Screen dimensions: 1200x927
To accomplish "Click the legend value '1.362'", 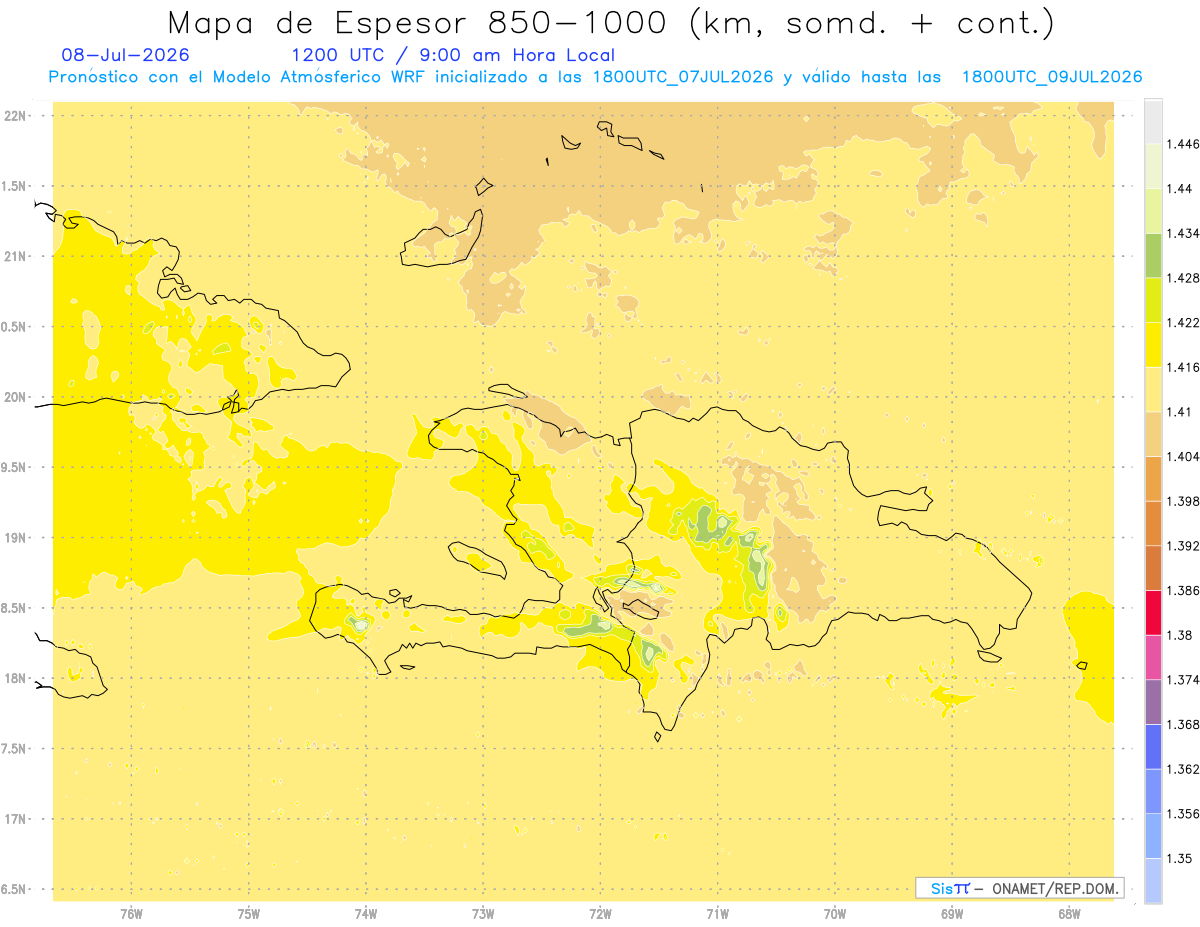I will pyautogui.click(x=1182, y=769).
